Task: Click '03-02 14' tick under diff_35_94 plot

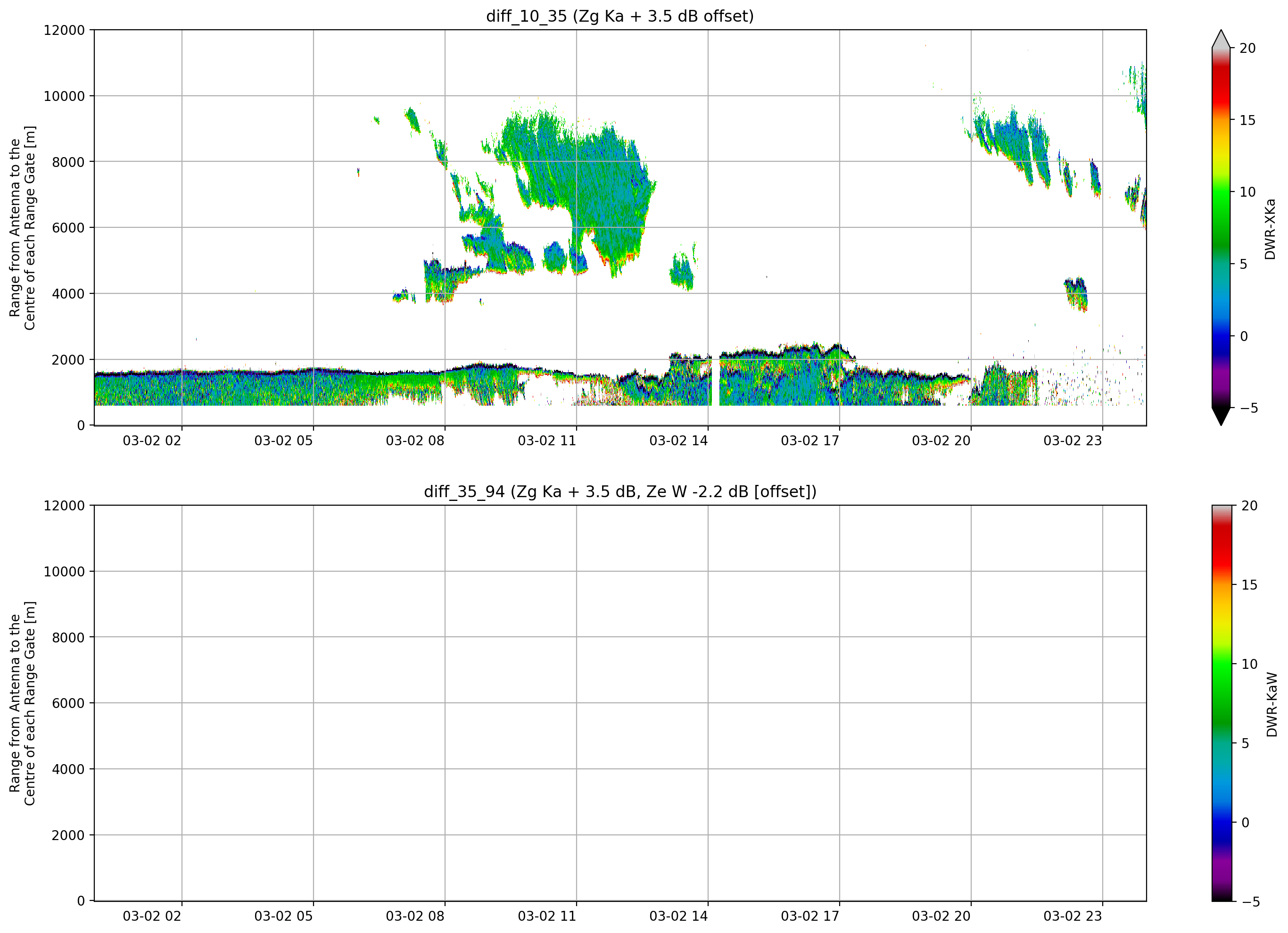Action: (x=678, y=916)
